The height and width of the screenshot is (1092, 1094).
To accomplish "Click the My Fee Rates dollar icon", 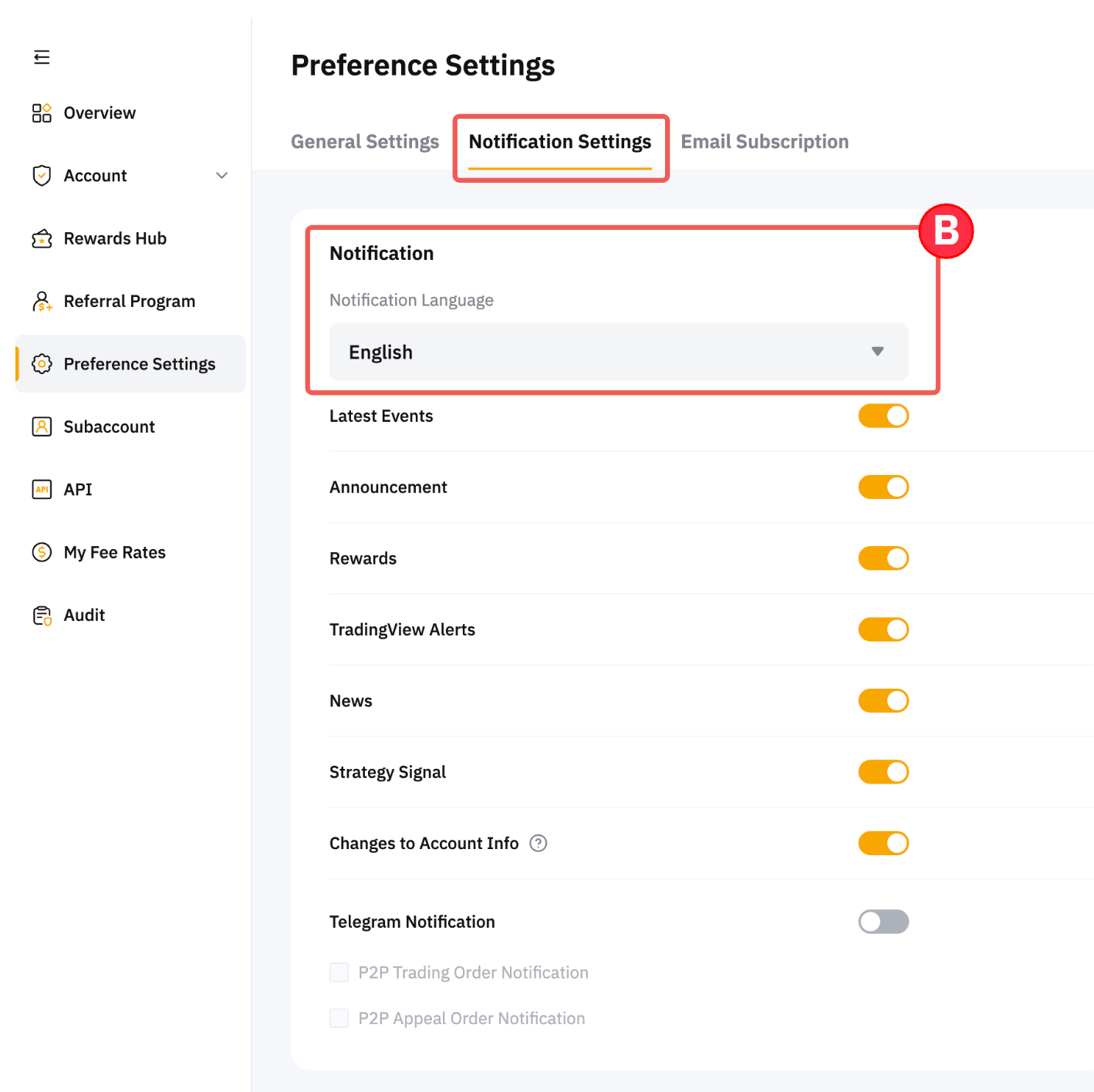I will point(42,552).
